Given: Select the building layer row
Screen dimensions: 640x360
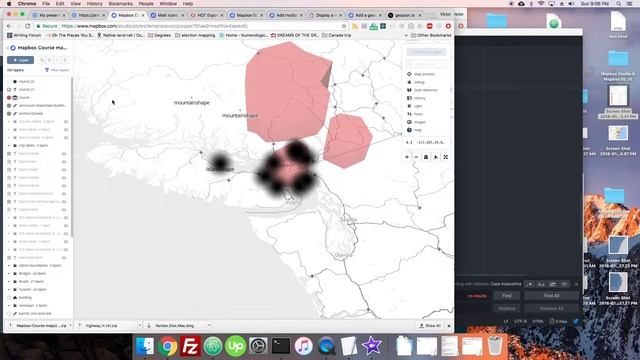Looking at the screenshot, I should tap(39, 298).
